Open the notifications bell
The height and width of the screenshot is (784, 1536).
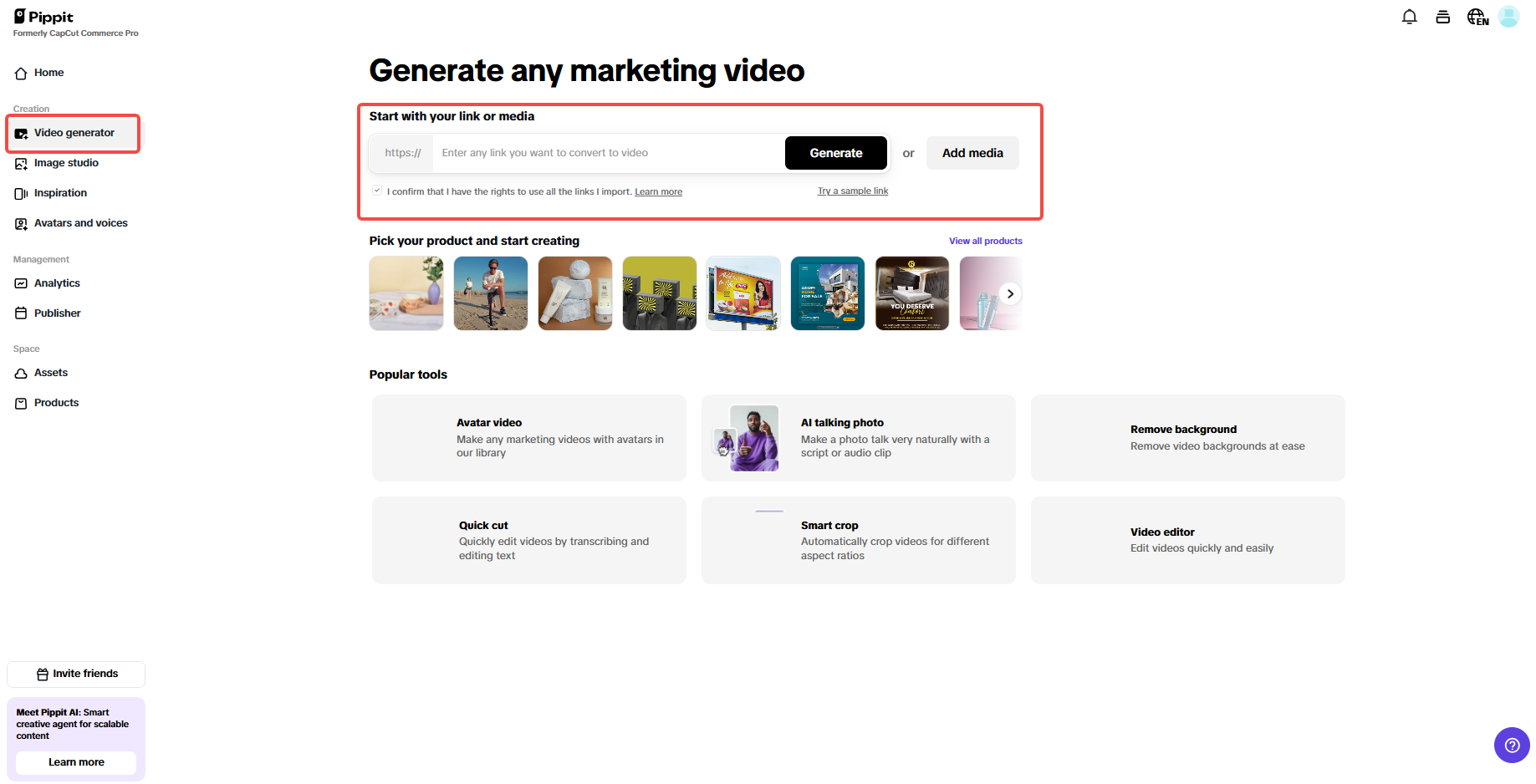(1410, 16)
